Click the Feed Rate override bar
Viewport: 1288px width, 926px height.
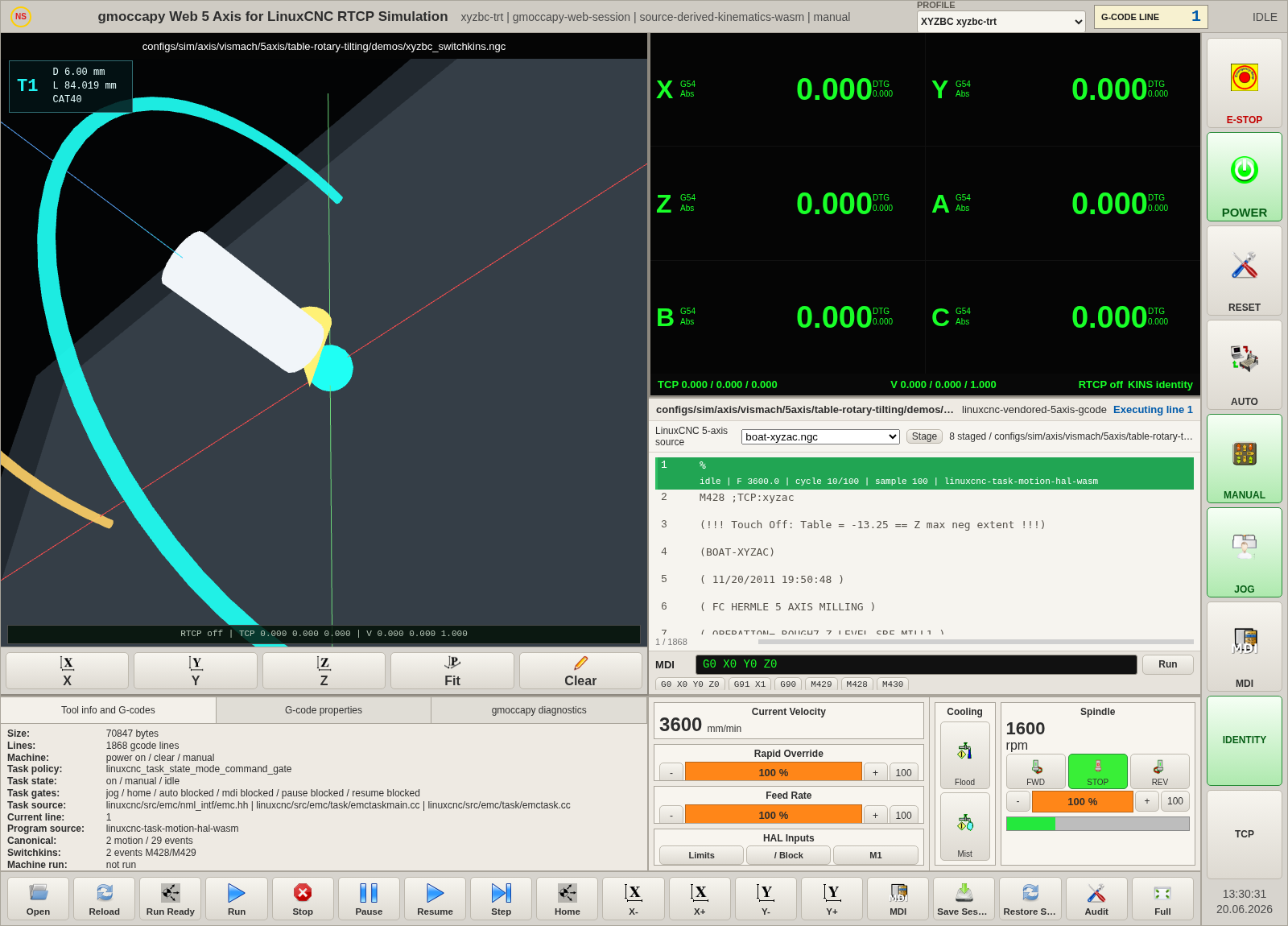pyautogui.click(x=773, y=815)
